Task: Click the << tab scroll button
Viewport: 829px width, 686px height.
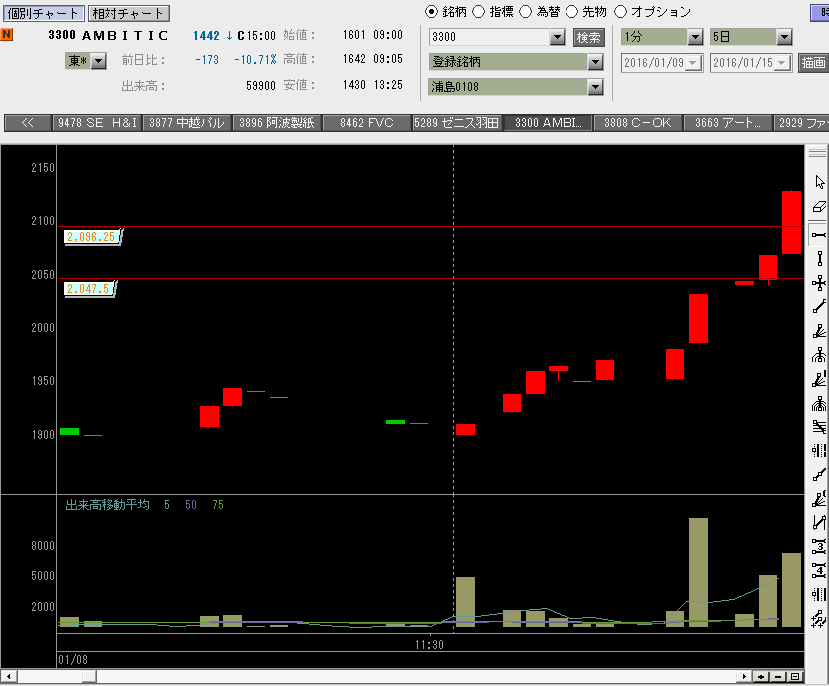Action: 28,123
